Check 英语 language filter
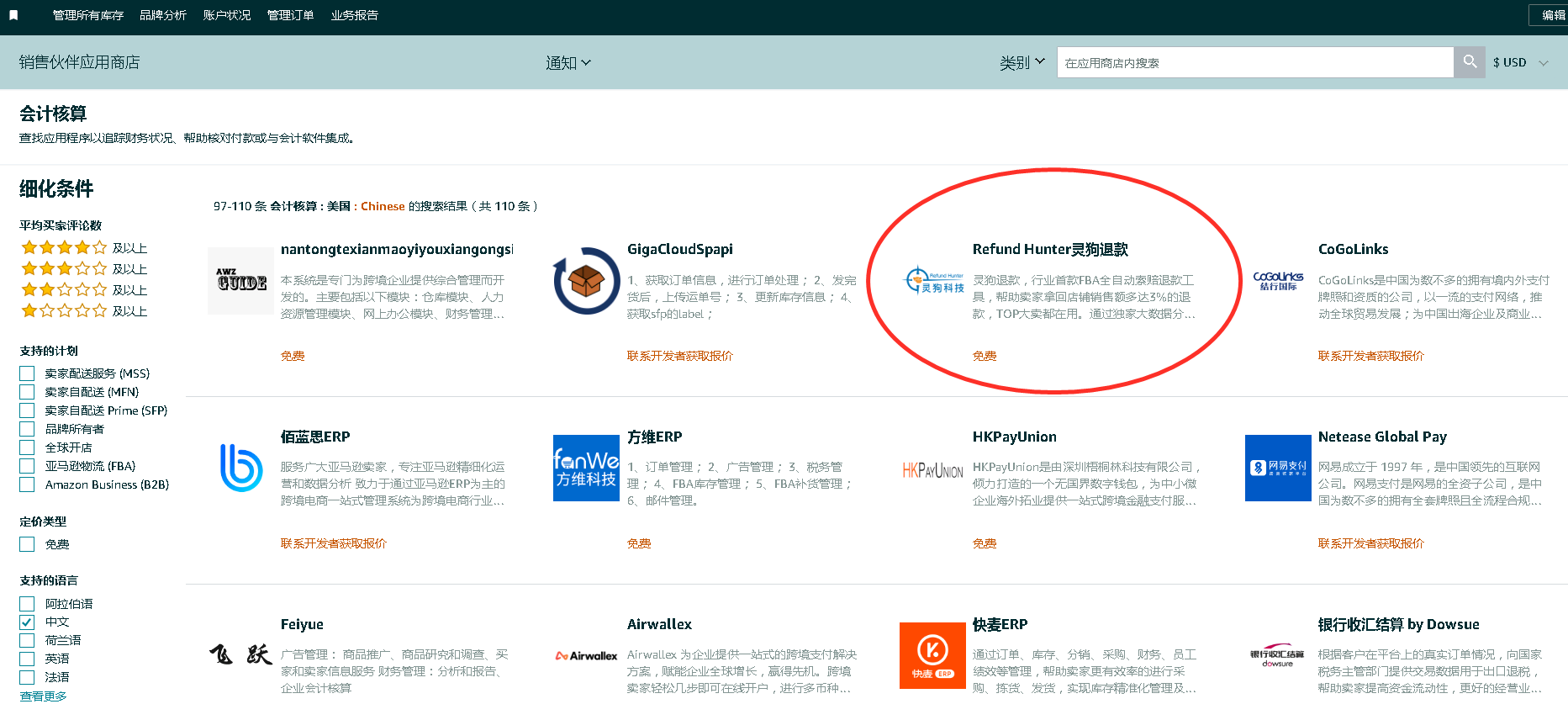Viewport: 1568px width, 720px height. [x=27, y=659]
